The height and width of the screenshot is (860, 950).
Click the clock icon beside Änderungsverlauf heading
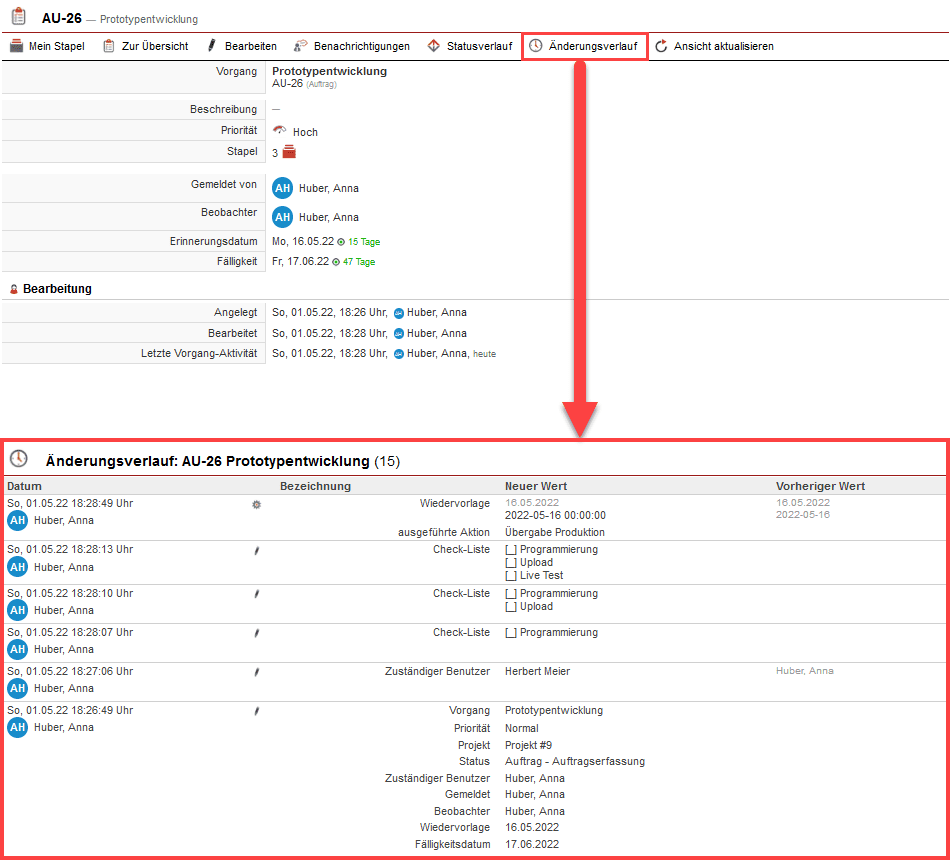(19, 459)
